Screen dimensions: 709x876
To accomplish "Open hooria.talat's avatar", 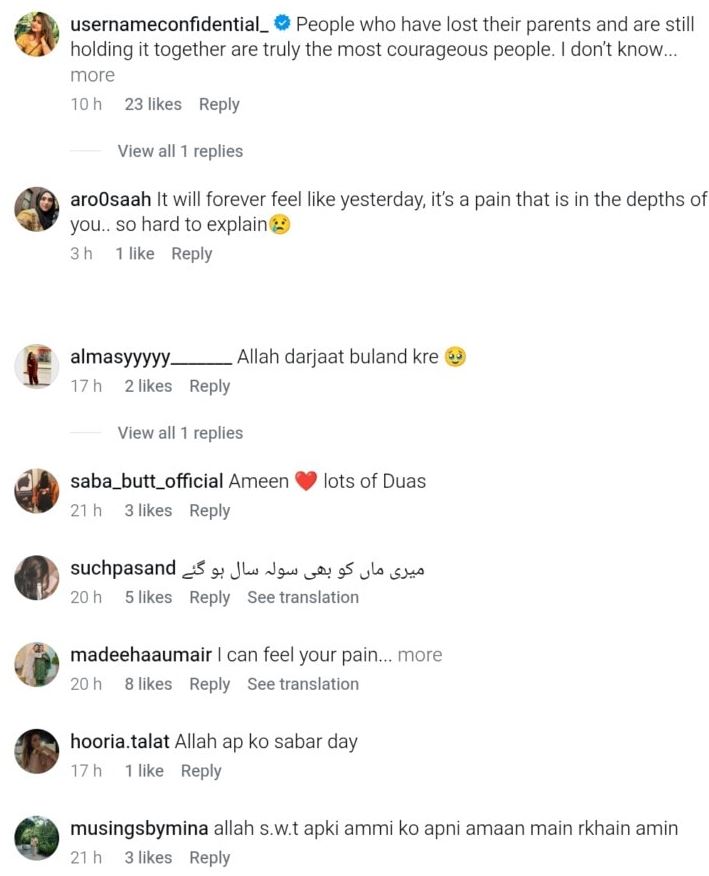I will (x=37, y=751).
